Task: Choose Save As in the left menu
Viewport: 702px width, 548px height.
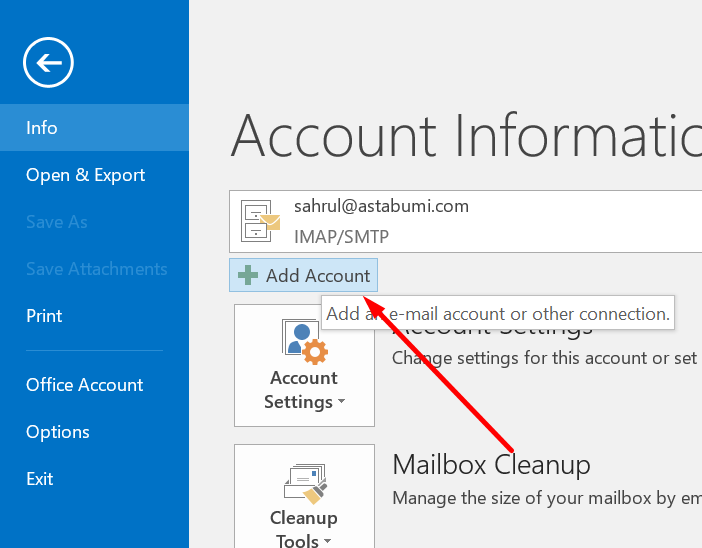Action: click(x=57, y=222)
